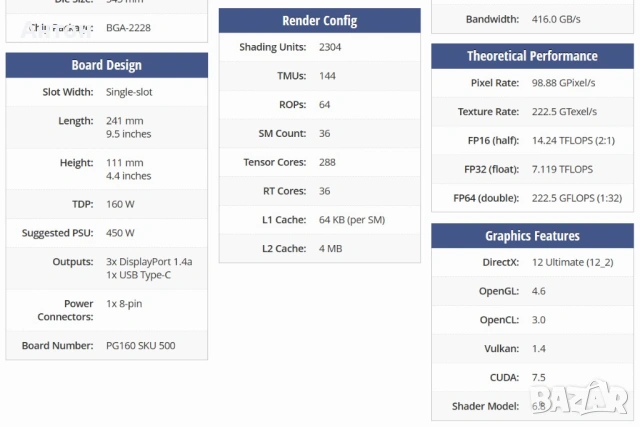The width and height of the screenshot is (640, 427).
Task: Click the 450 W suggested PSU value
Action: tap(120, 233)
